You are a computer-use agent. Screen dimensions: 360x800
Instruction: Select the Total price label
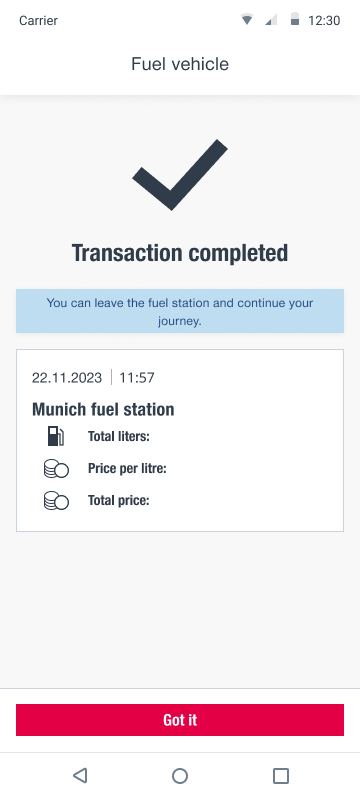[x=119, y=501]
